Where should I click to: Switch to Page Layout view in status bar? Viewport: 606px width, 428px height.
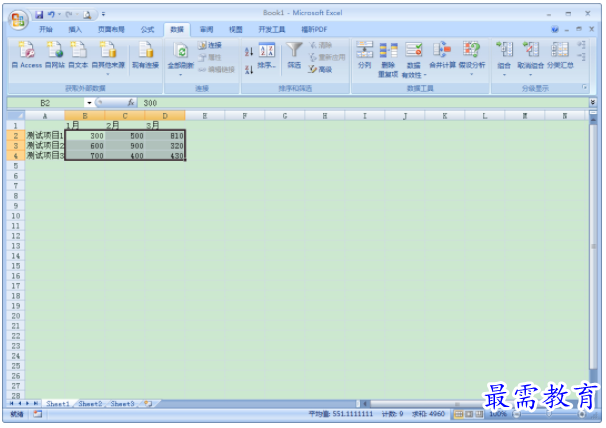469,414
